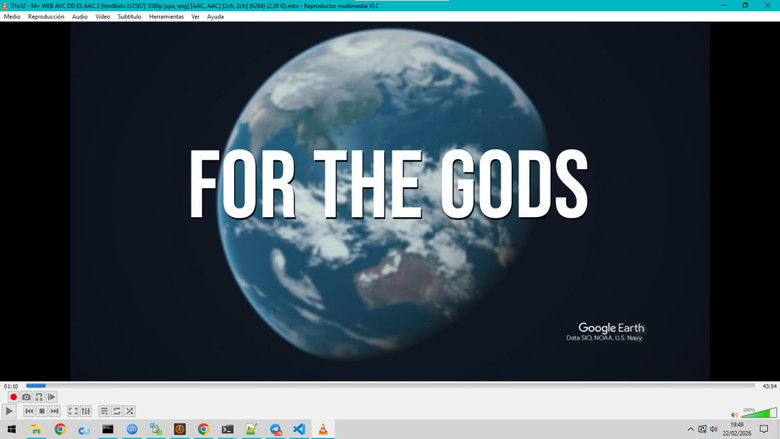This screenshot has height=439, width=780.
Task: Play the video
Action: point(10,411)
